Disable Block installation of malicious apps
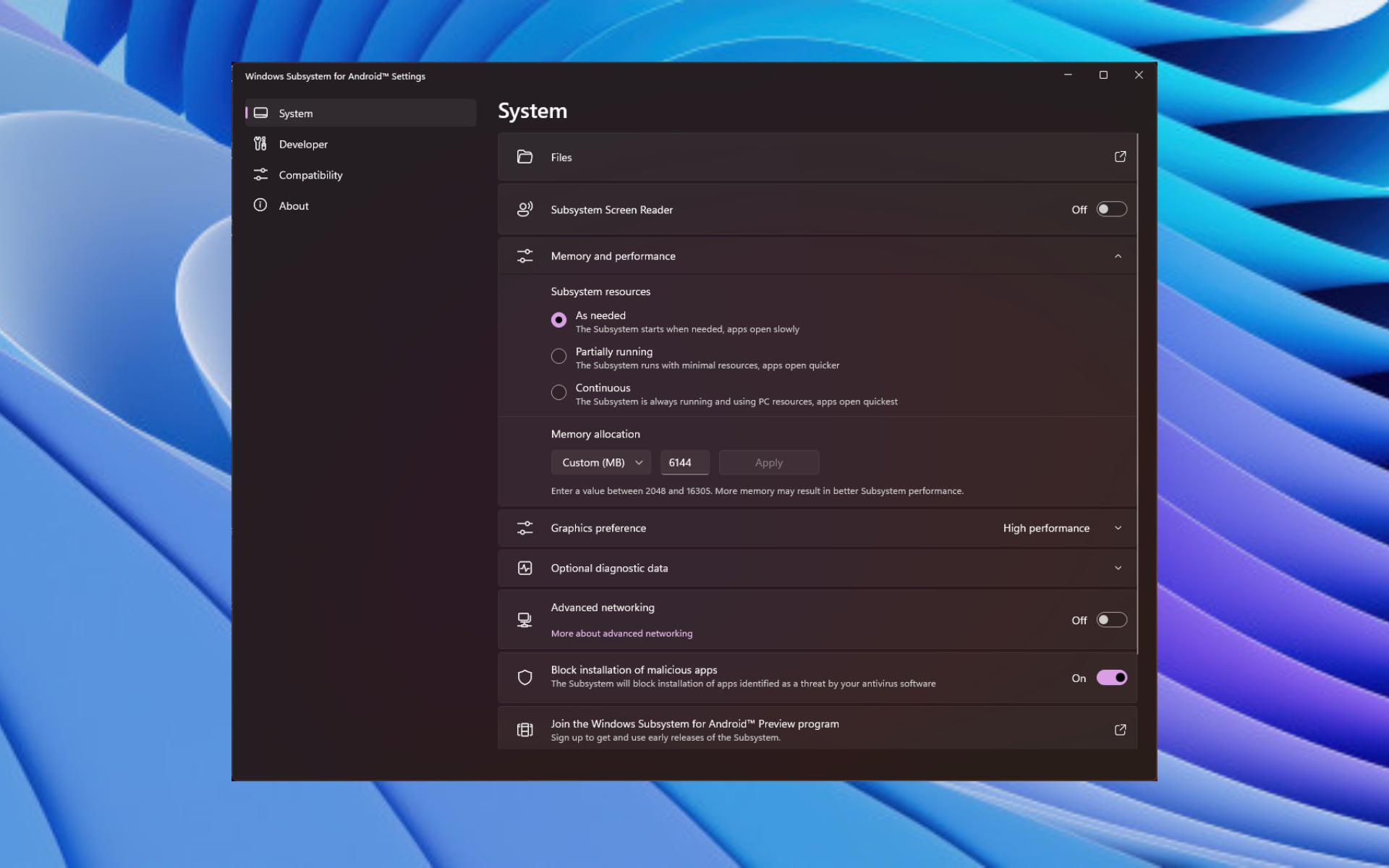 click(1111, 678)
